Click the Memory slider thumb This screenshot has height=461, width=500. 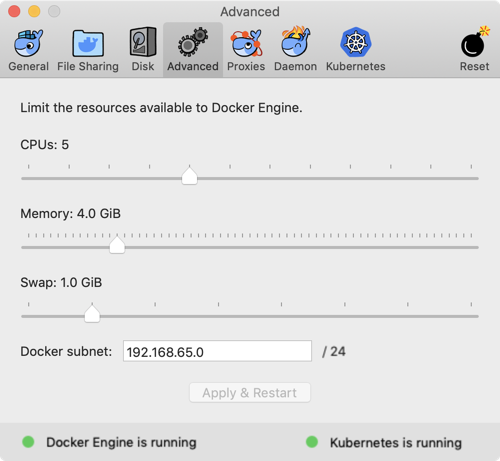click(117, 245)
